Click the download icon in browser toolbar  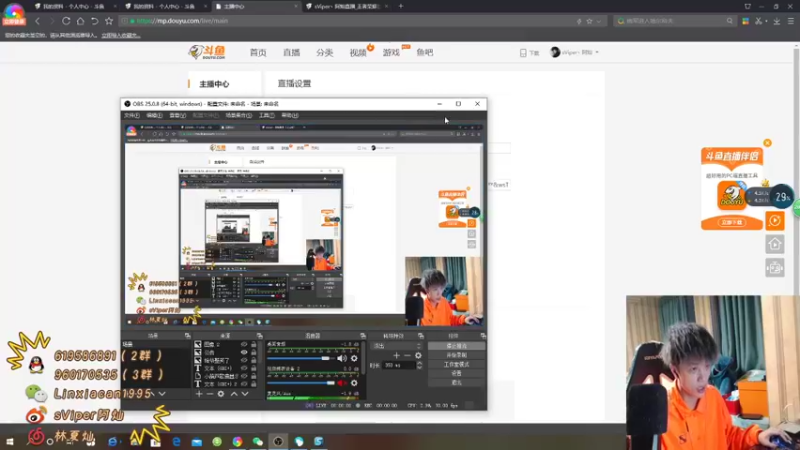pyautogui.click(x=777, y=21)
